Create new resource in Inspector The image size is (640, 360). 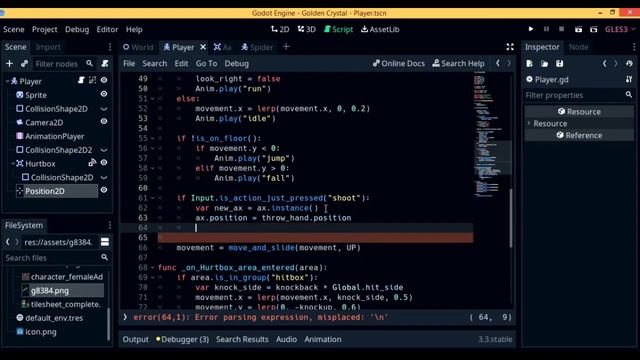529,64
